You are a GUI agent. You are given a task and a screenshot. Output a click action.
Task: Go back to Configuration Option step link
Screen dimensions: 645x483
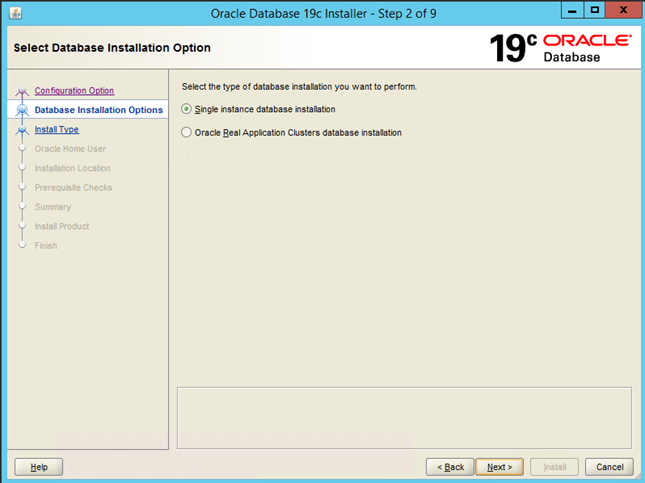(x=74, y=91)
